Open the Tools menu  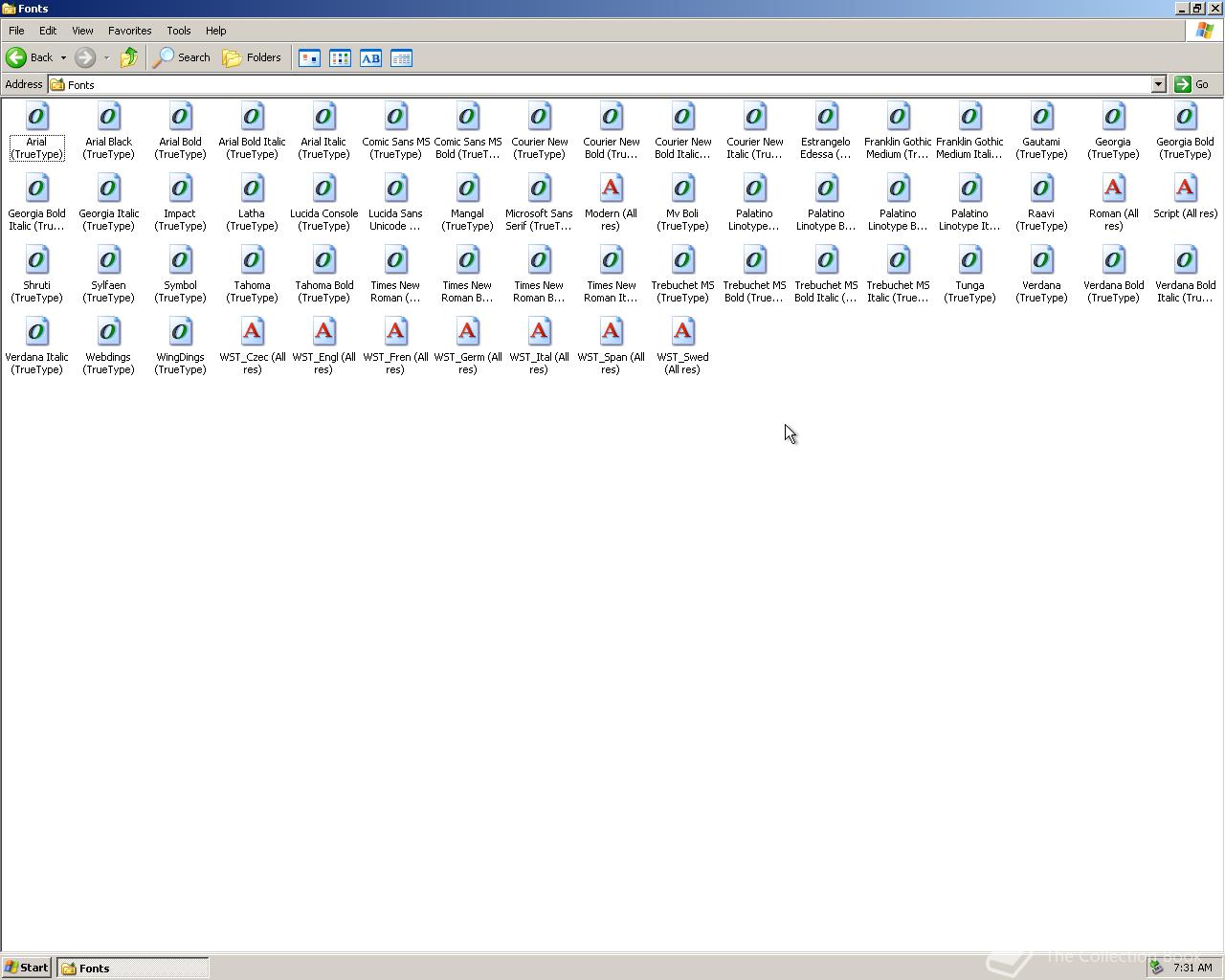[x=179, y=31]
